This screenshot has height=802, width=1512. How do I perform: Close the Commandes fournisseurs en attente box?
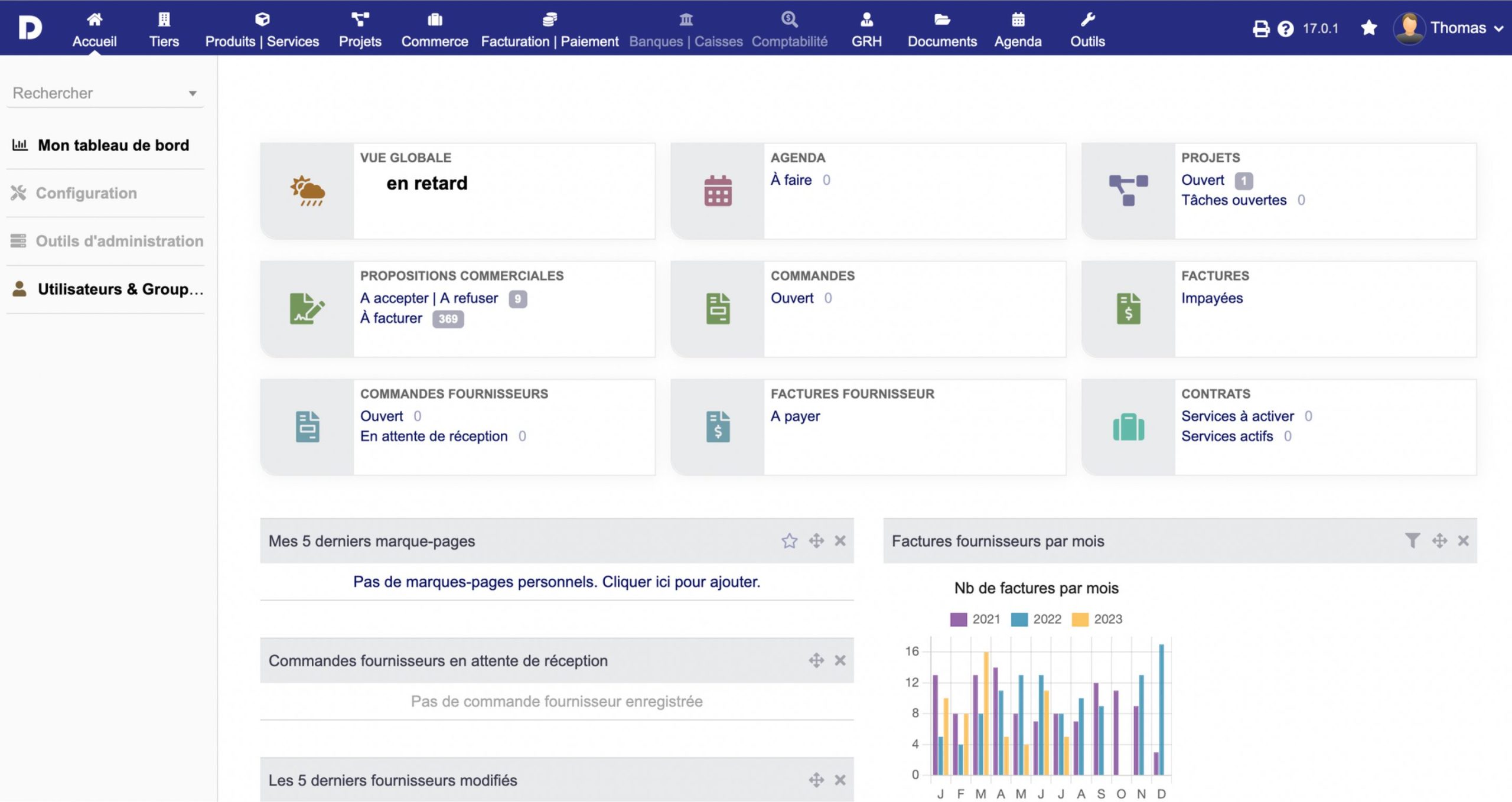pyautogui.click(x=840, y=660)
